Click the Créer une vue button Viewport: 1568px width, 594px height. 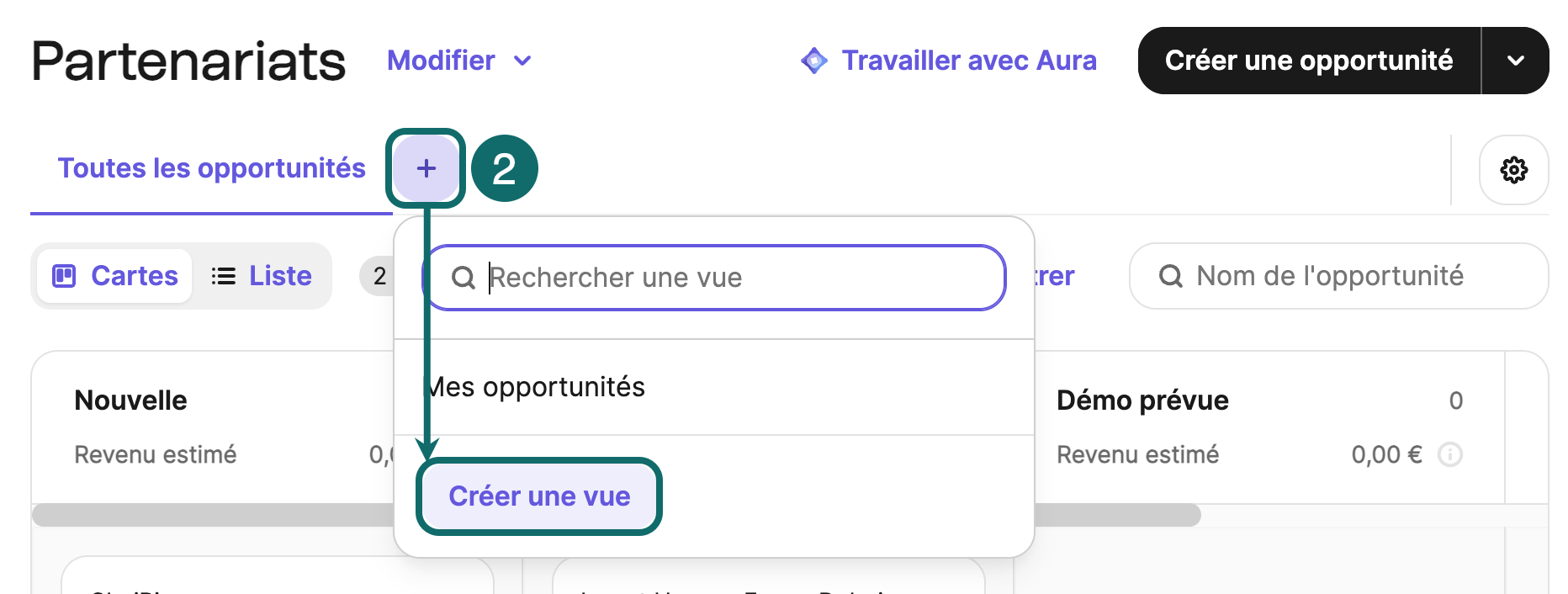tap(539, 496)
